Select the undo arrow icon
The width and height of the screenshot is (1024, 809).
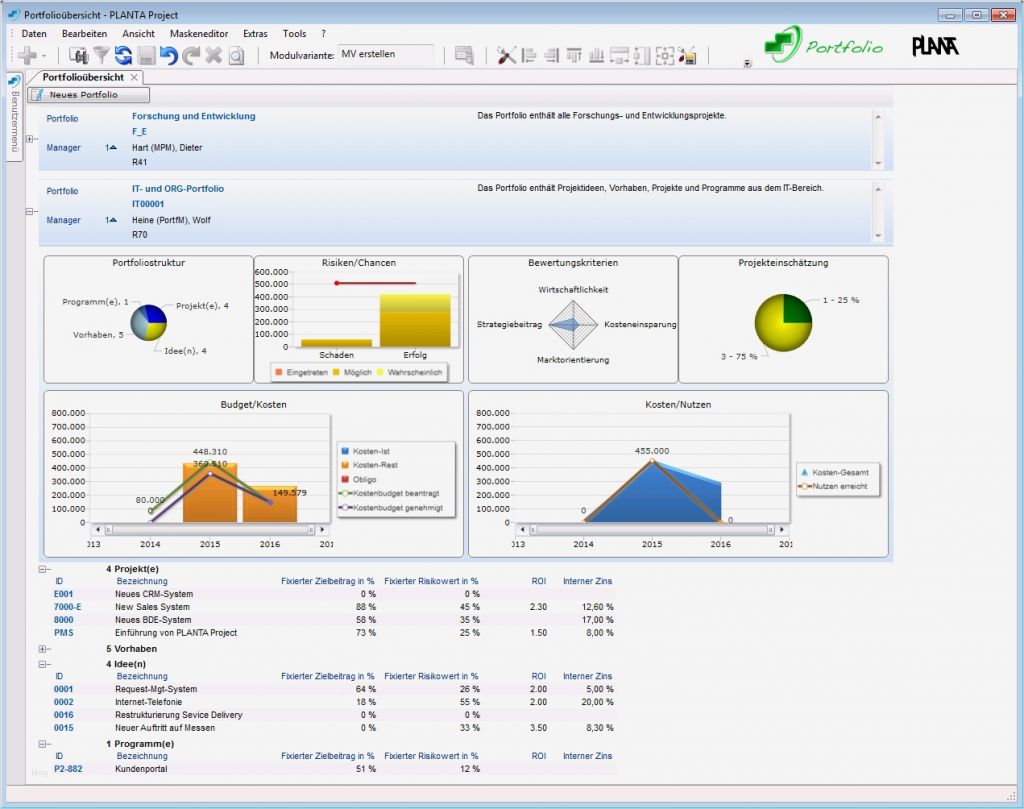[x=168, y=56]
